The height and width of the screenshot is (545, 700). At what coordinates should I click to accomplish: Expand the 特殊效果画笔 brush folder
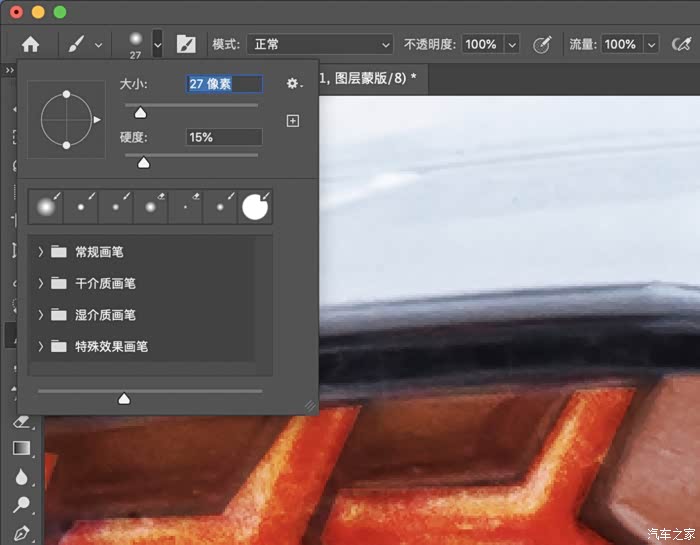tap(41, 346)
